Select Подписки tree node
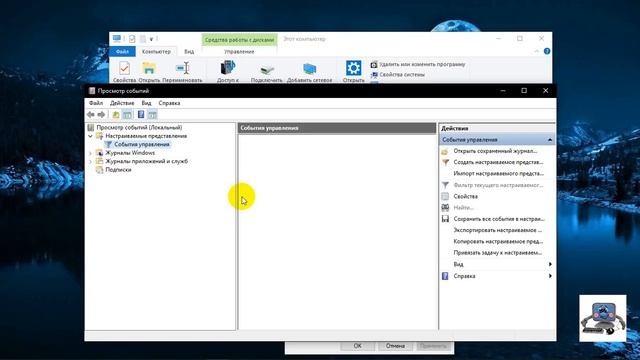 118,169
